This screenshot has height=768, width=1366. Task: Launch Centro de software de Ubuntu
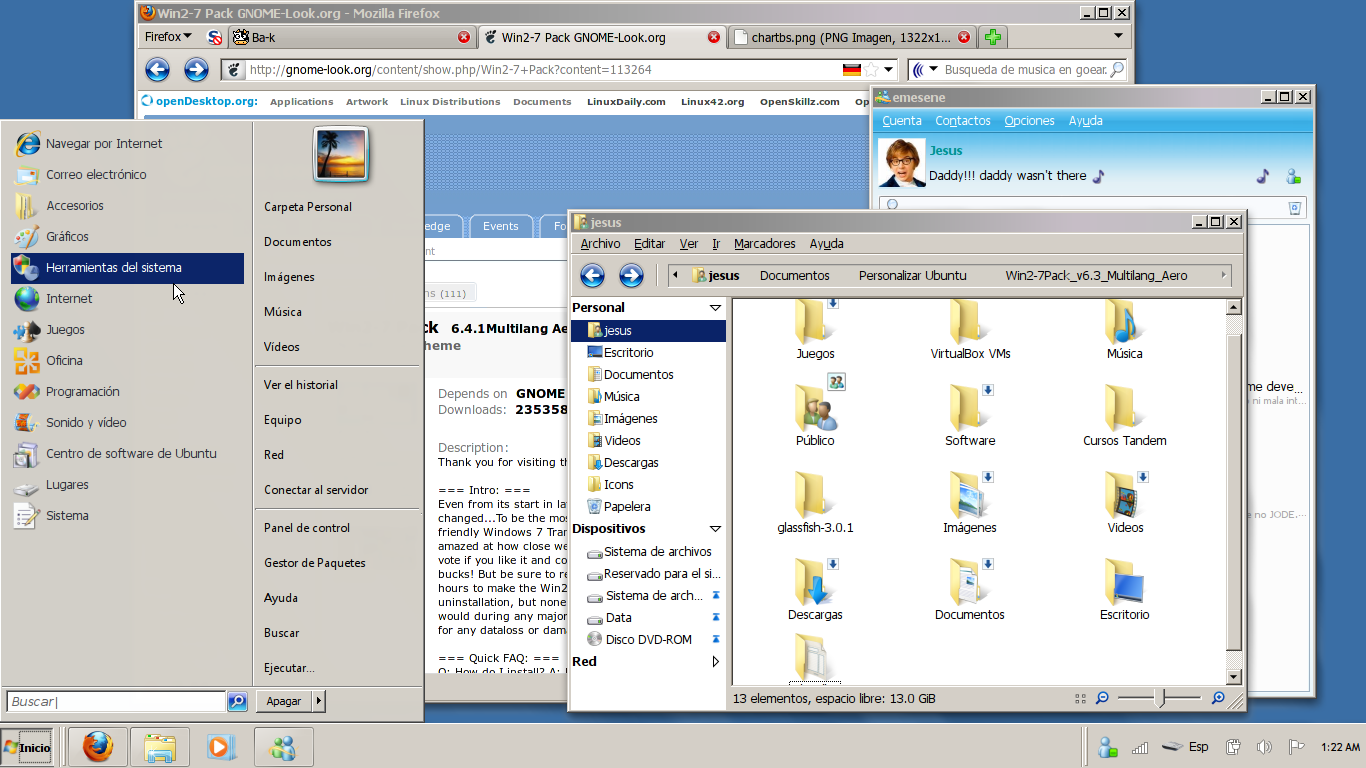coord(127,454)
